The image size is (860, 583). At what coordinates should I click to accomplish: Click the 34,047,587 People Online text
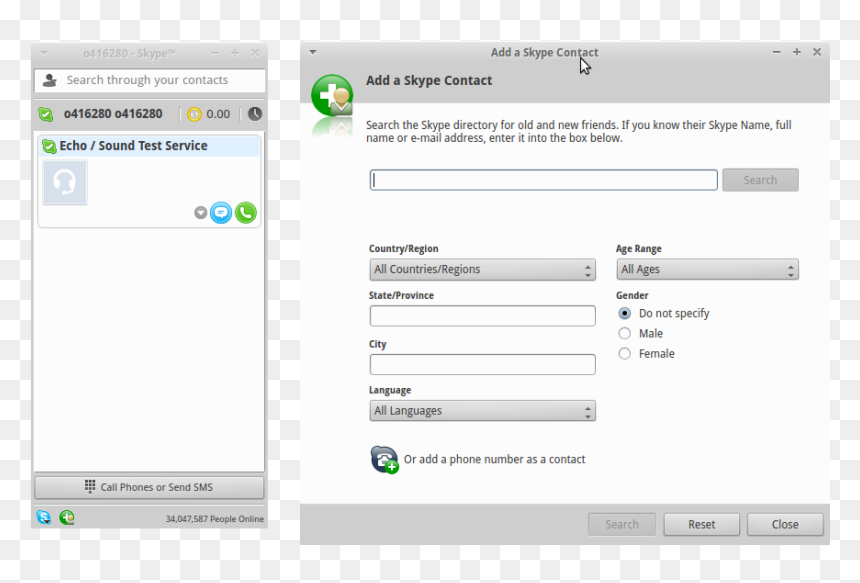coord(214,519)
